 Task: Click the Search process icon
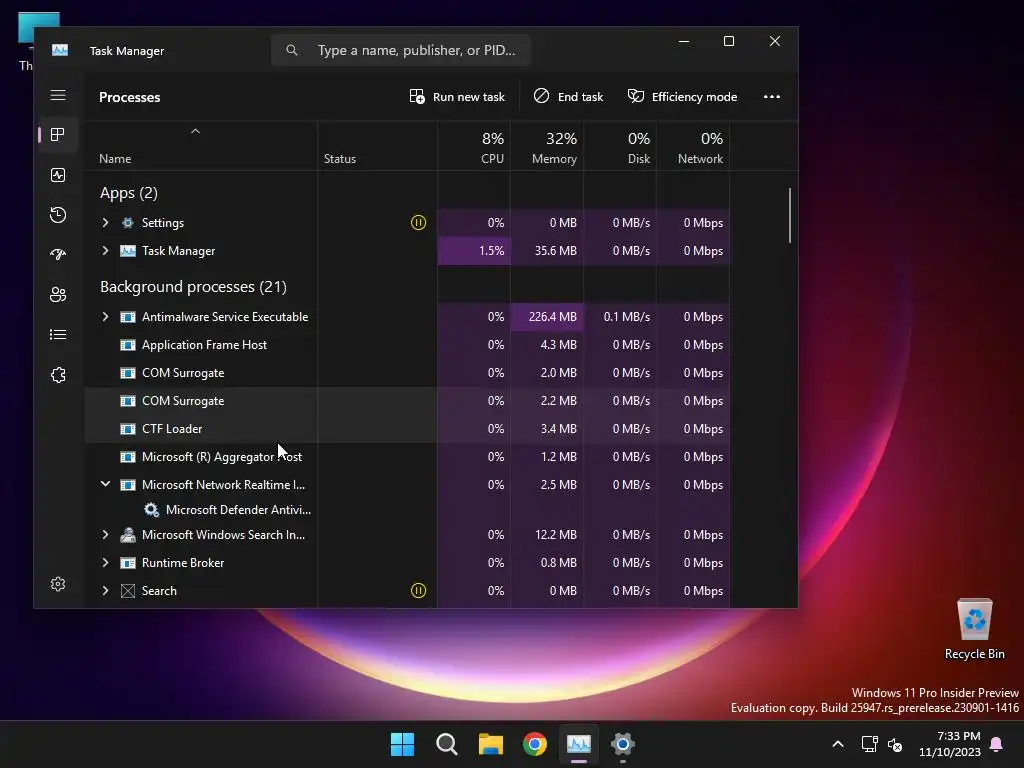pos(128,590)
